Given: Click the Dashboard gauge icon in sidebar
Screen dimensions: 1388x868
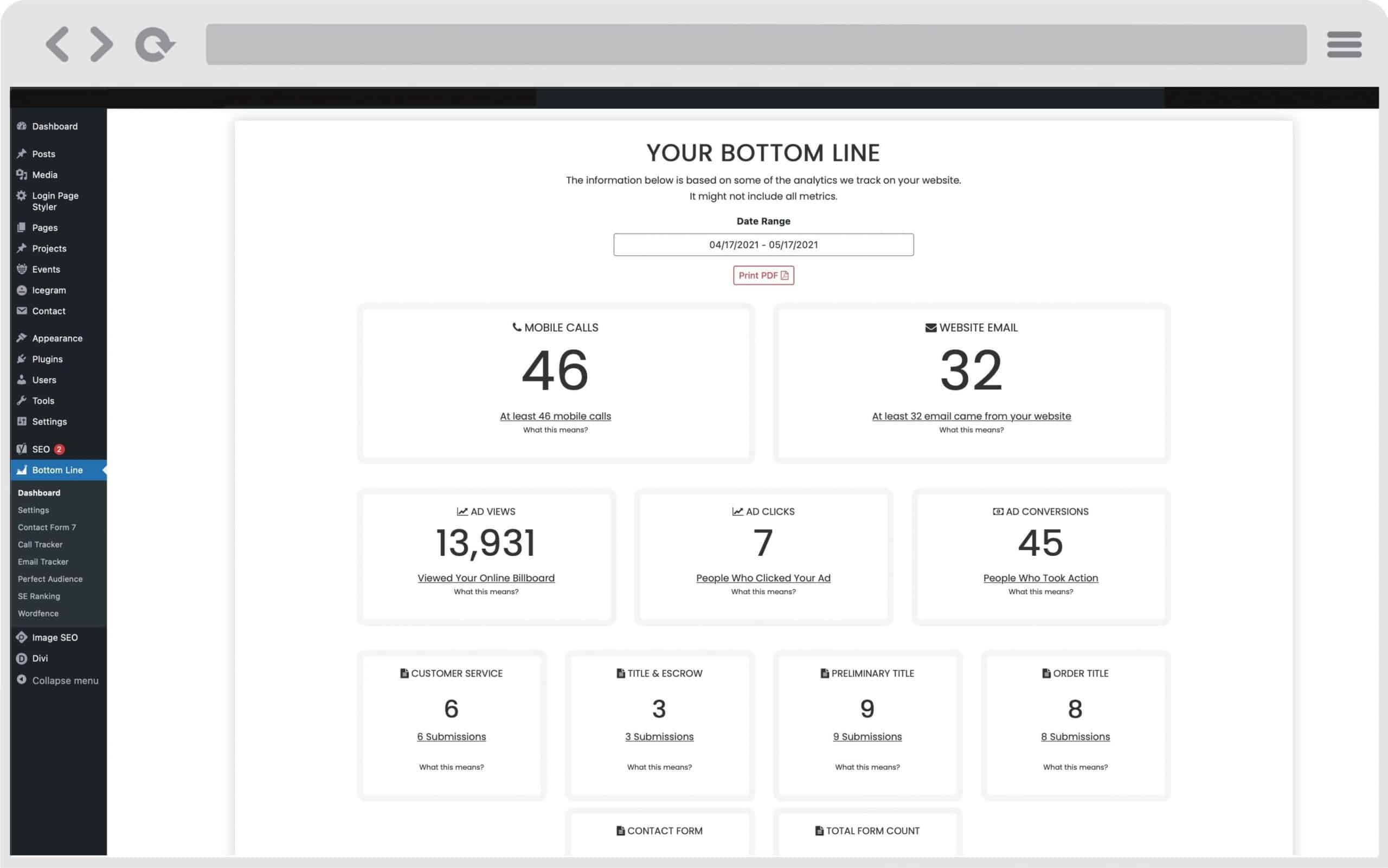Looking at the screenshot, I should pyautogui.click(x=22, y=126).
